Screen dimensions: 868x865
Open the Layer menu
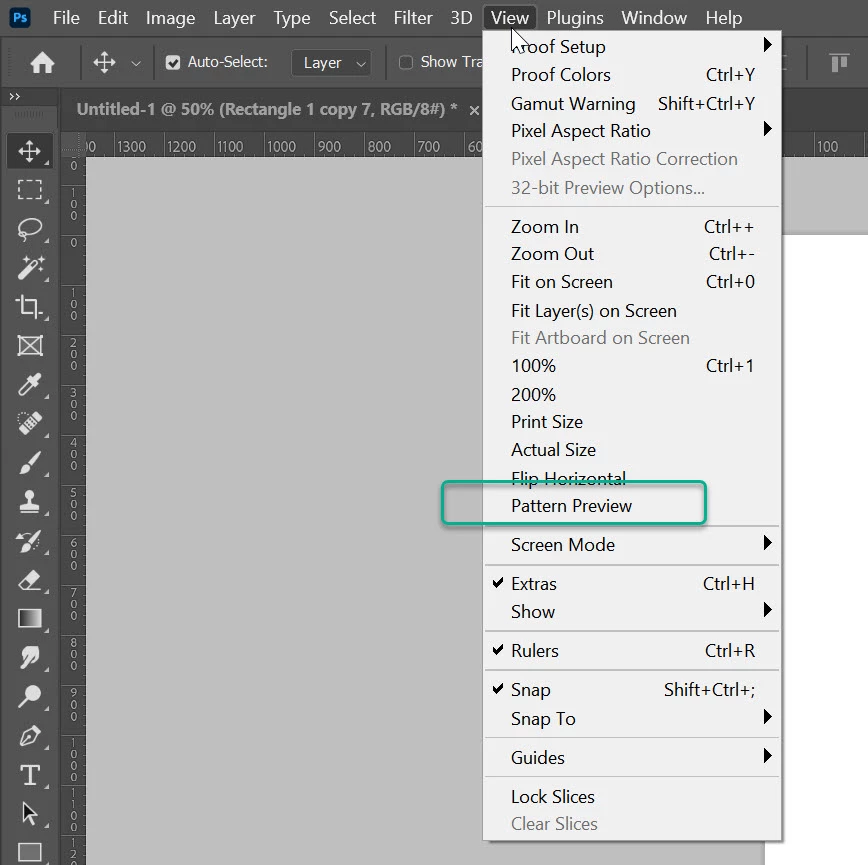pos(234,18)
